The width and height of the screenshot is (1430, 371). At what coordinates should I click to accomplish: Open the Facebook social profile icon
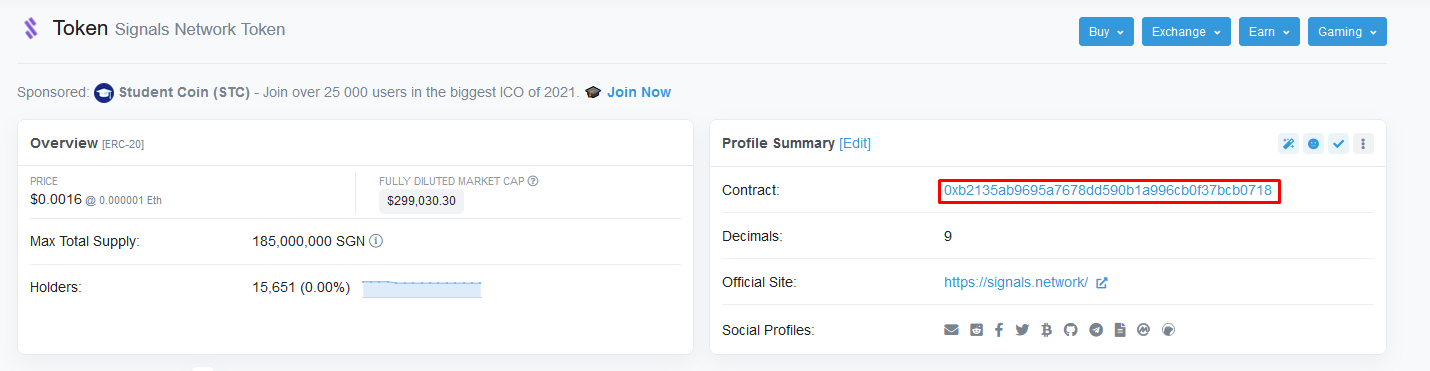[x=999, y=330]
